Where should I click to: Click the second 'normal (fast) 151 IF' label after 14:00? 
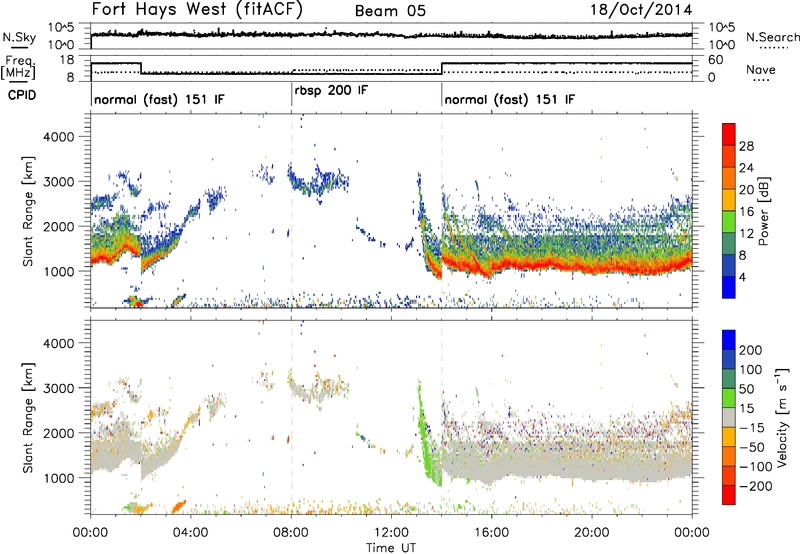[510, 99]
